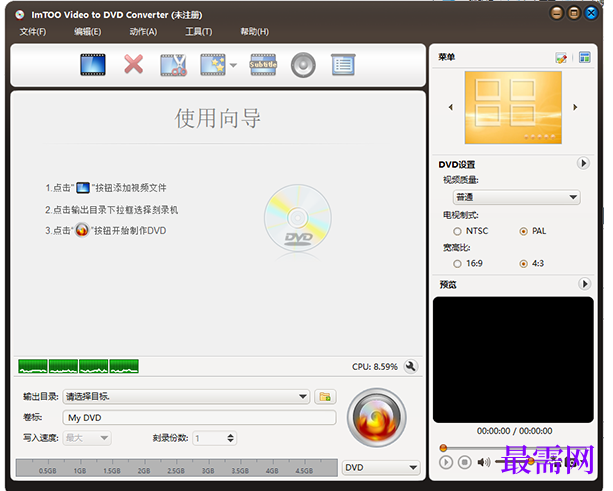Click the audio speaker toolbar icon
This screenshot has height=491, width=613.
(303, 65)
